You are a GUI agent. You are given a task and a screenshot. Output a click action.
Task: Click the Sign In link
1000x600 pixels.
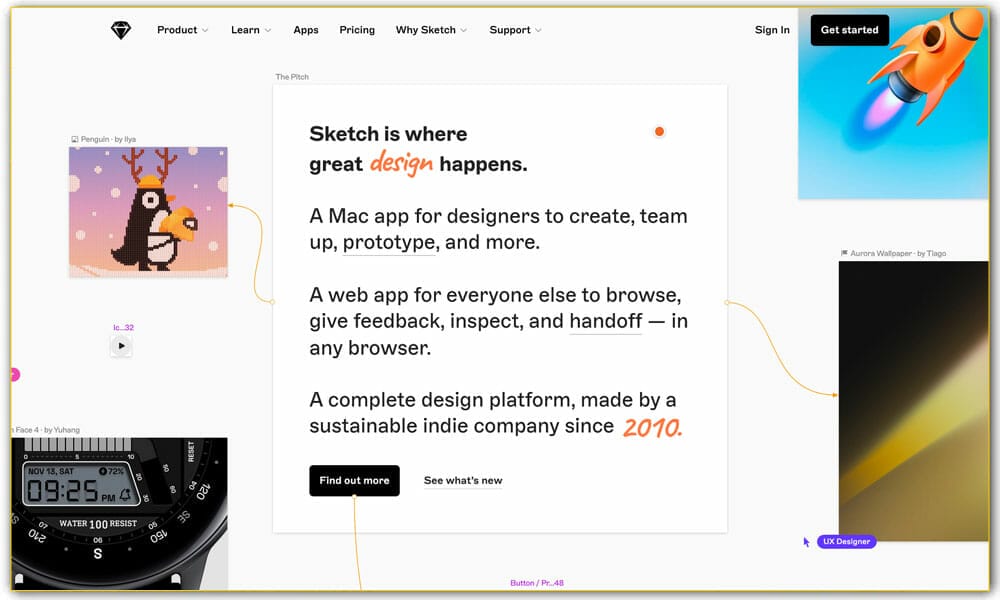(x=772, y=30)
